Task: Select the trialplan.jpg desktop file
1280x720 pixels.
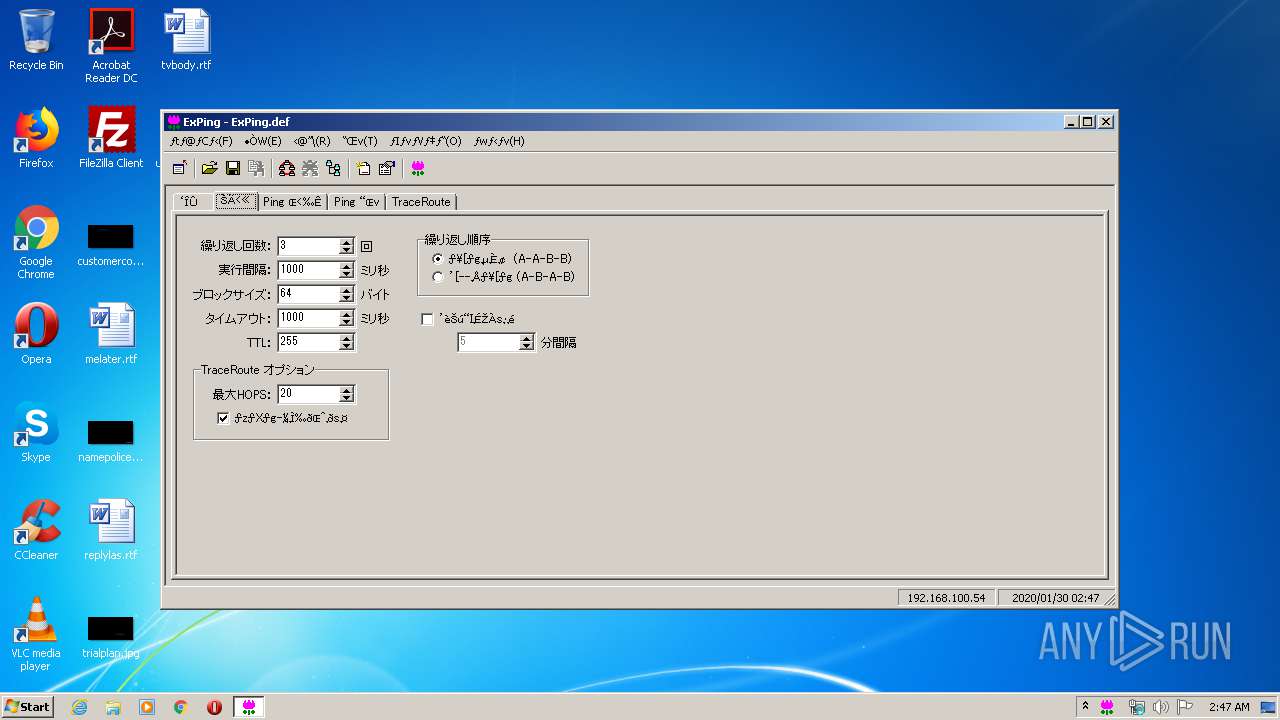Action: coord(111,637)
